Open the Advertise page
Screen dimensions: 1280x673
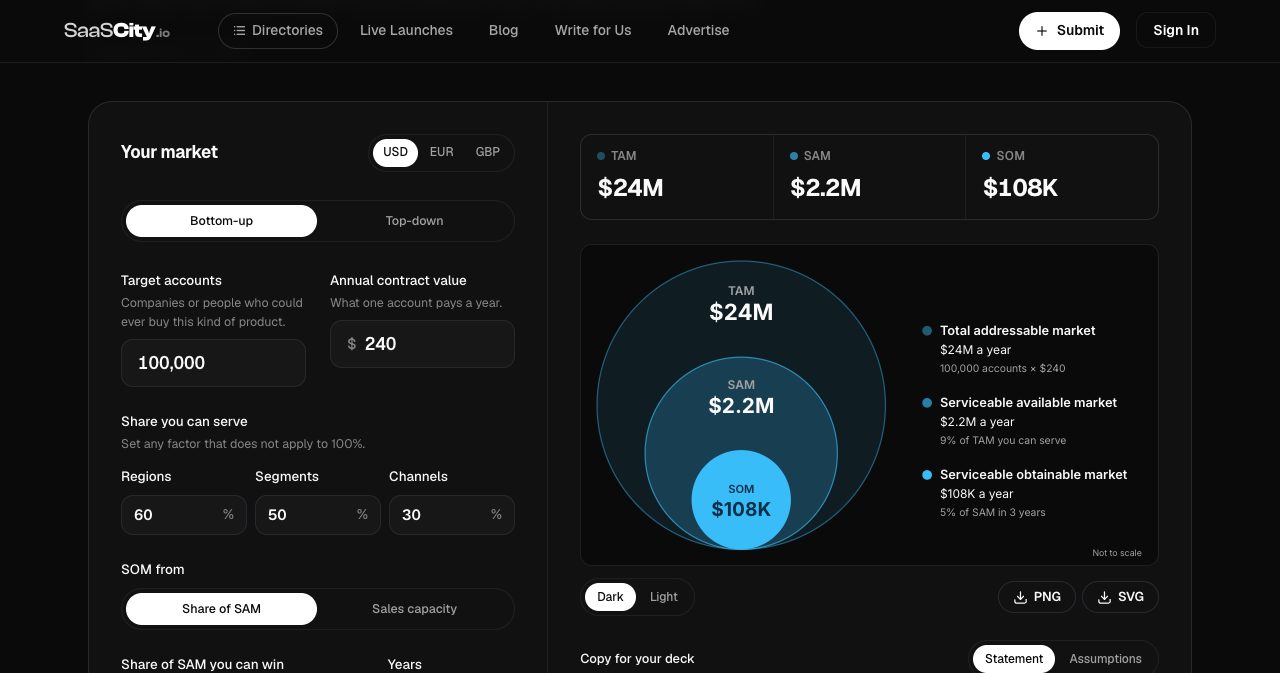coord(698,31)
